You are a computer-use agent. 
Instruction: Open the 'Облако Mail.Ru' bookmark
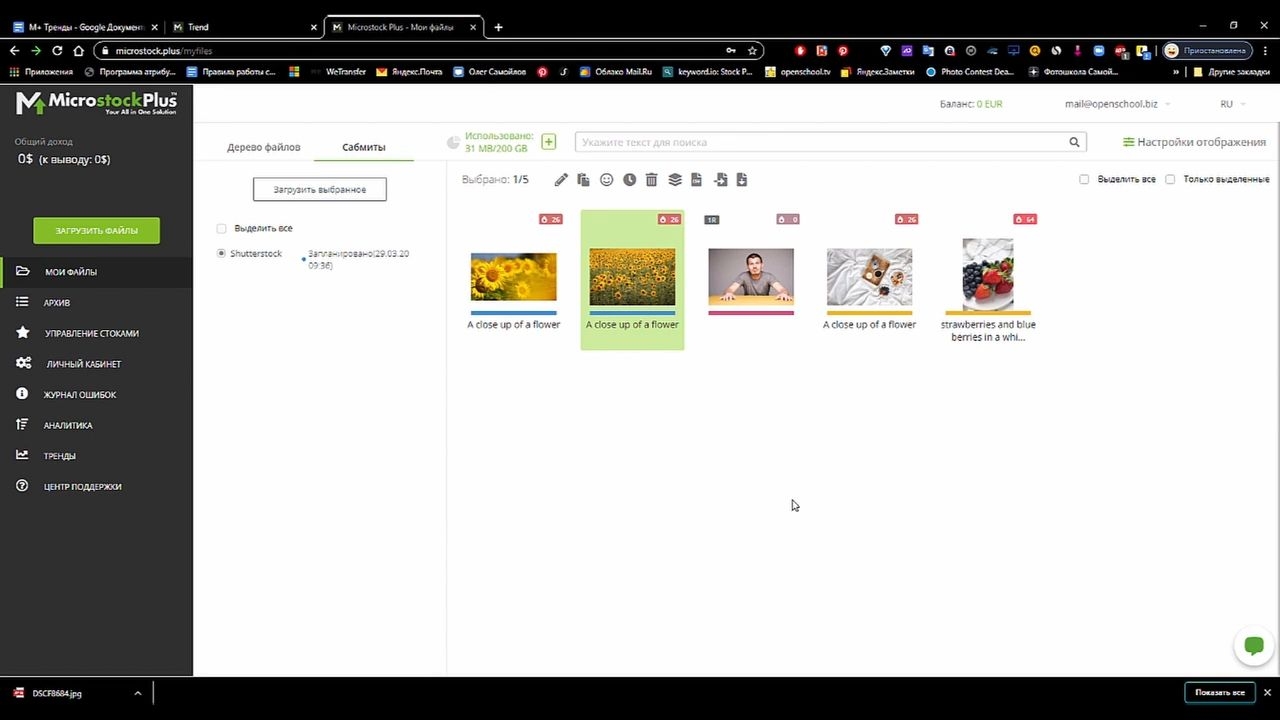pyautogui.click(x=615, y=72)
